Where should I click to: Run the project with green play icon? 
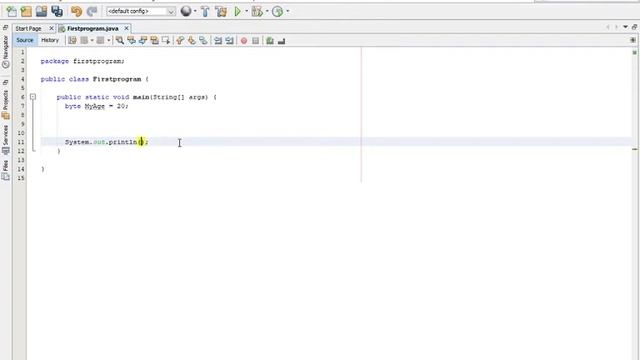coord(238,11)
